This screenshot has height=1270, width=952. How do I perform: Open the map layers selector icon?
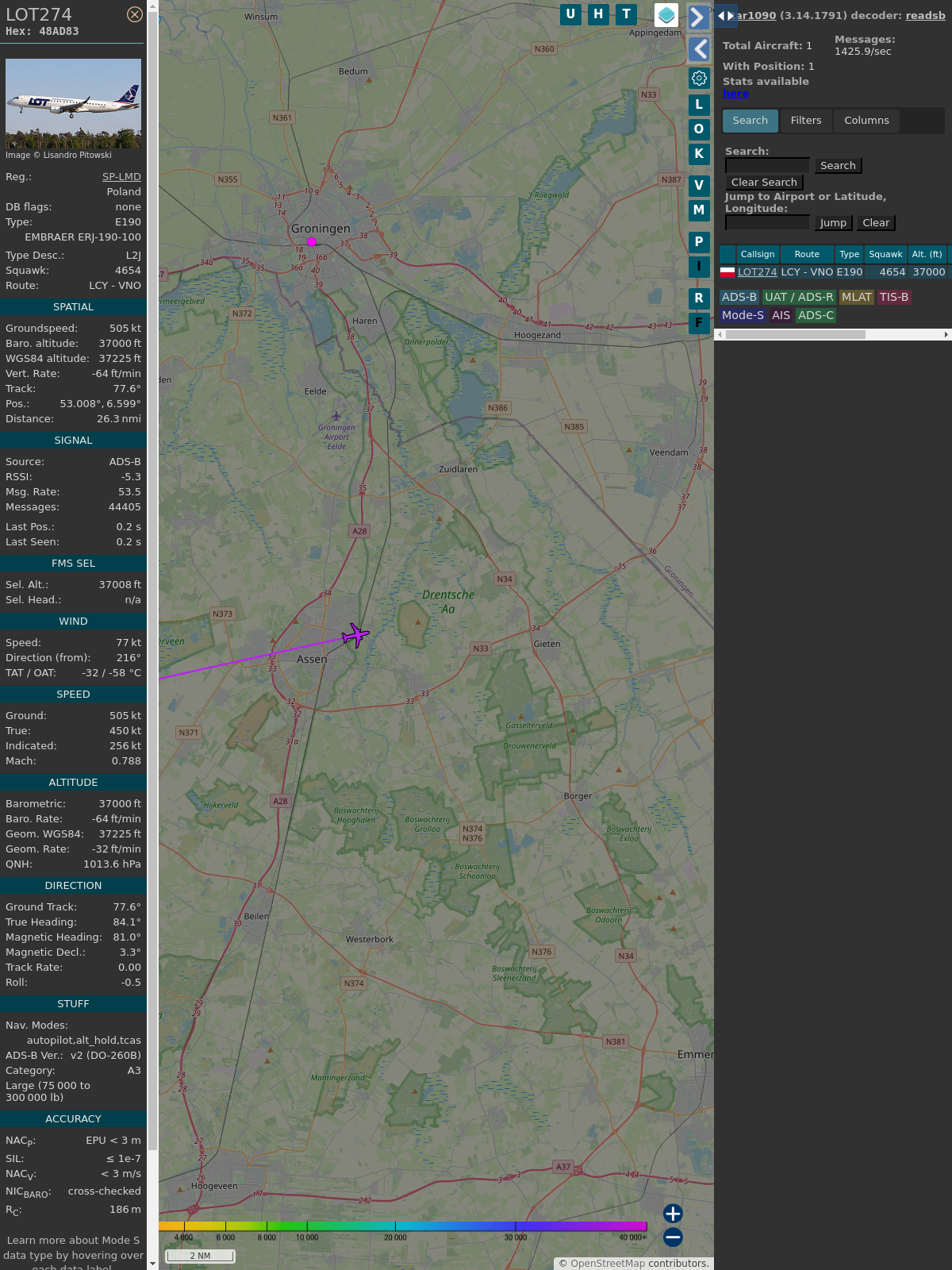(x=666, y=14)
